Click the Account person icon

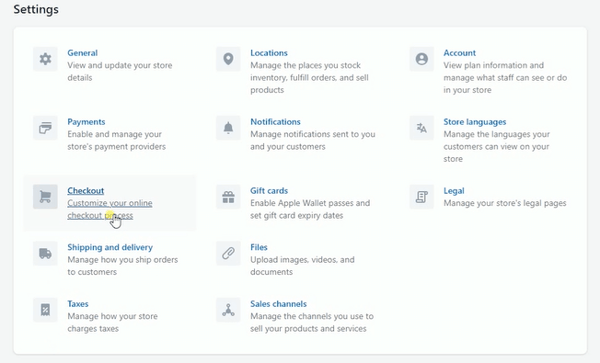(422, 59)
